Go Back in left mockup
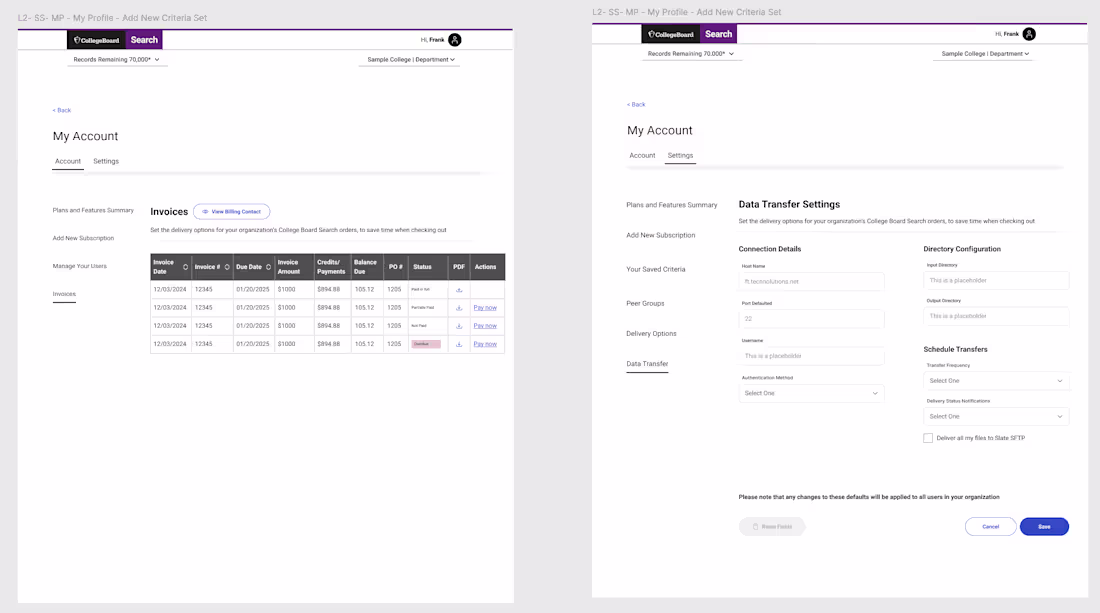This screenshot has width=1100, height=613. point(62,110)
